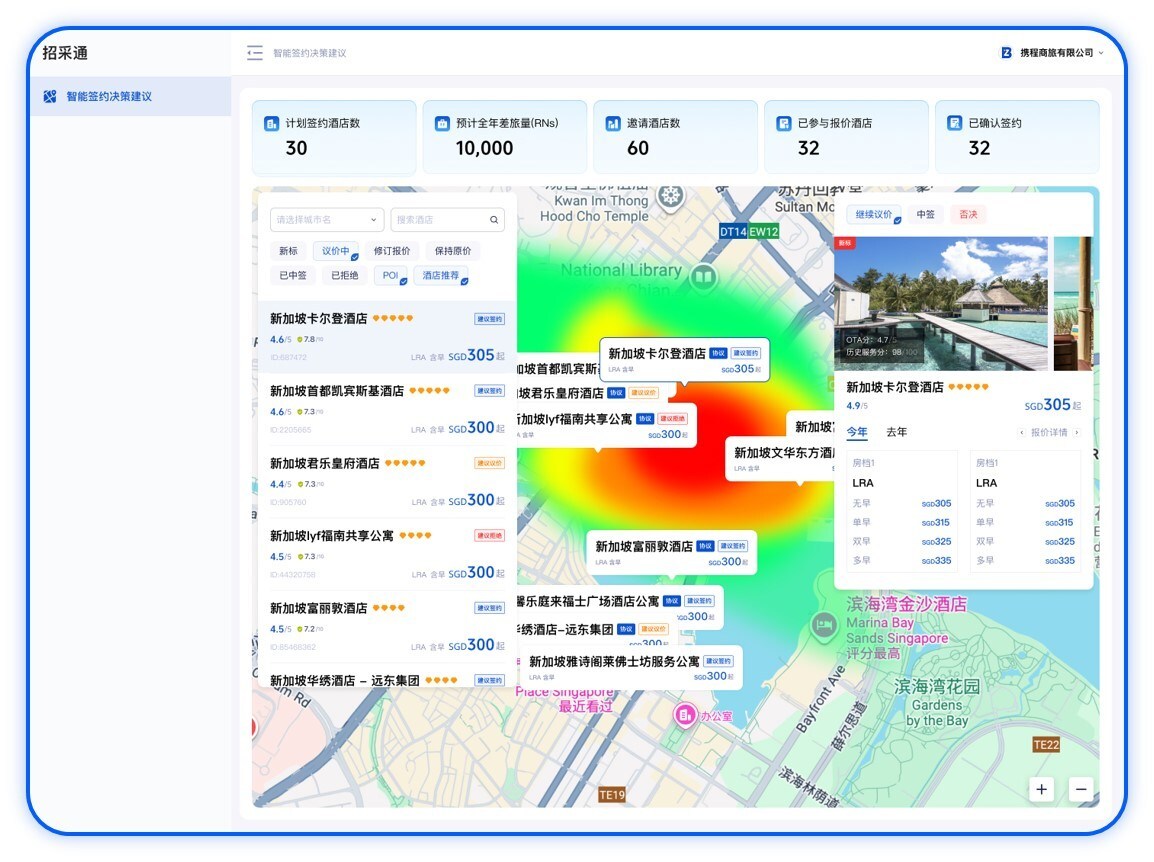1154x862 pixels.
Task: Click the search magnifier icon in hotel search
Action: (x=494, y=220)
